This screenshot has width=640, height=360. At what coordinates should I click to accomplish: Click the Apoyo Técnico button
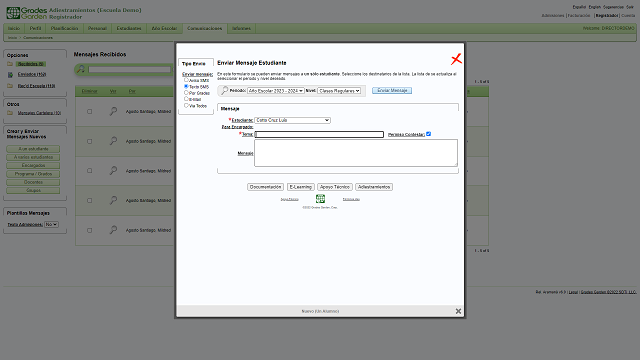coord(335,187)
